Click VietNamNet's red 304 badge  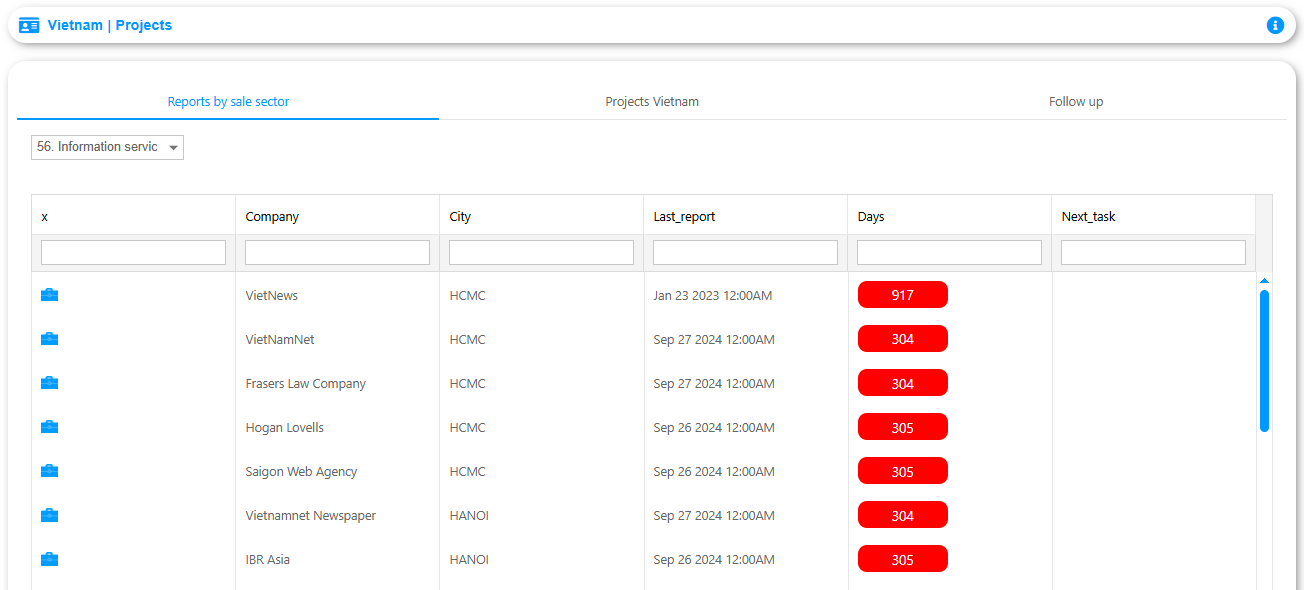click(902, 339)
